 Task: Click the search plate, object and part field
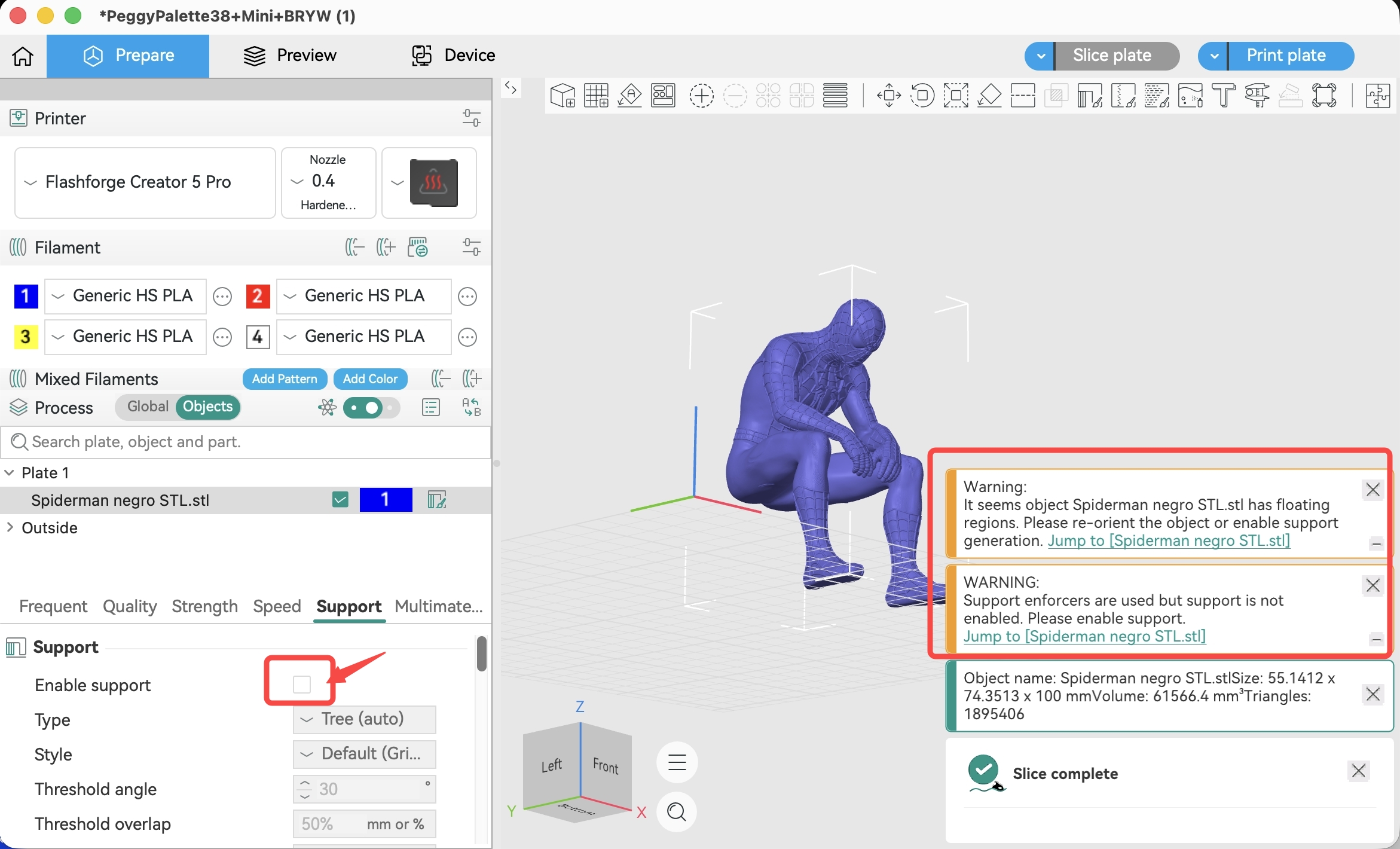click(x=246, y=442)
